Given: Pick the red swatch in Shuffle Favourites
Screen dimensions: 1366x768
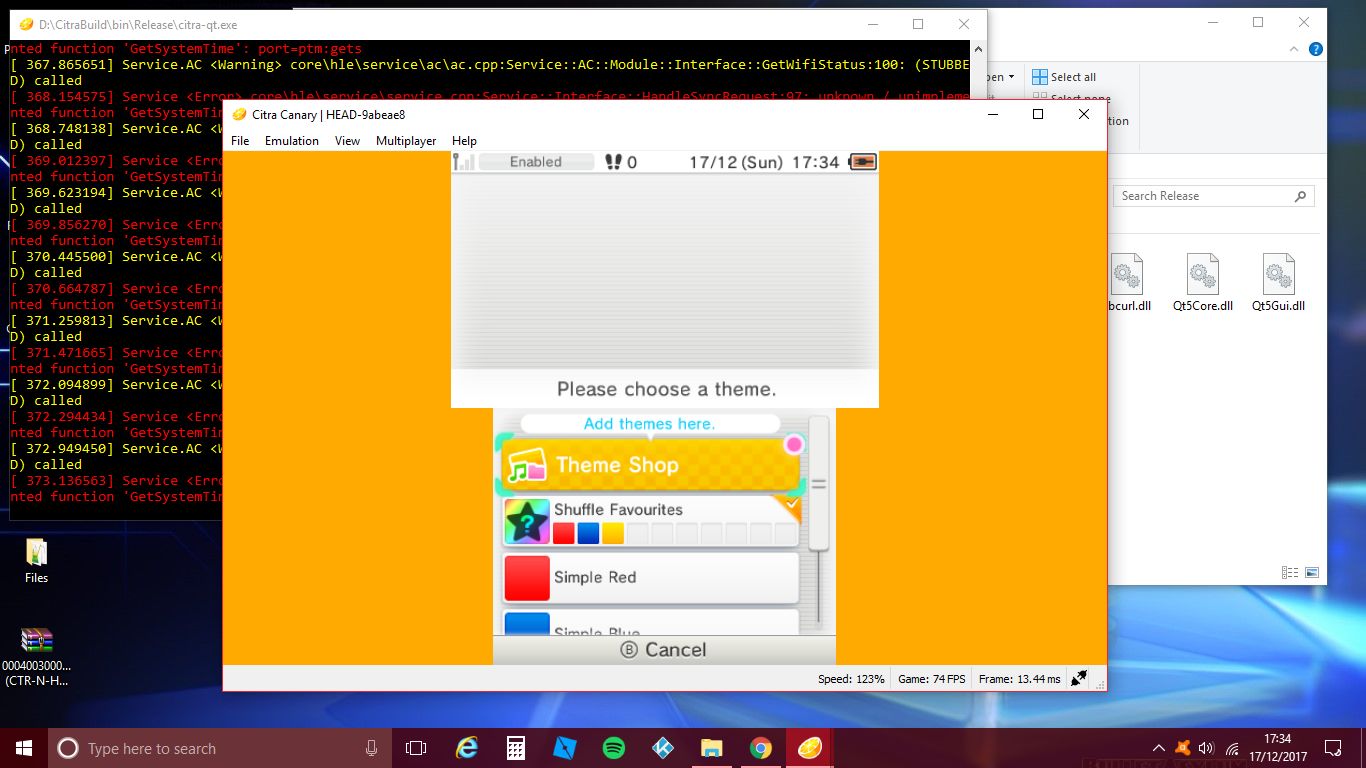Looking at the screenshot, I should pos(564,533).
